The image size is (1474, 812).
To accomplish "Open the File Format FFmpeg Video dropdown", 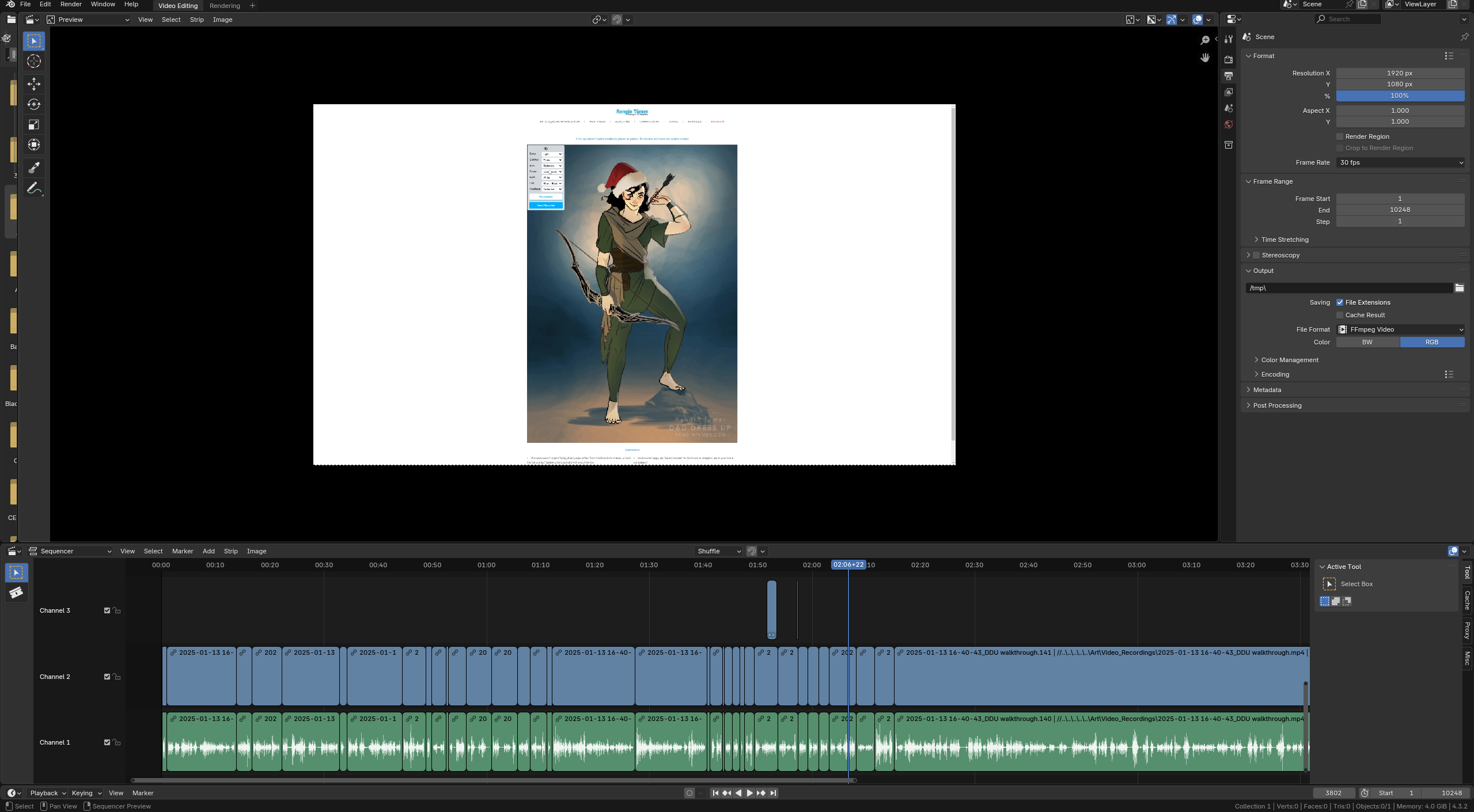I will (1400, 329).
